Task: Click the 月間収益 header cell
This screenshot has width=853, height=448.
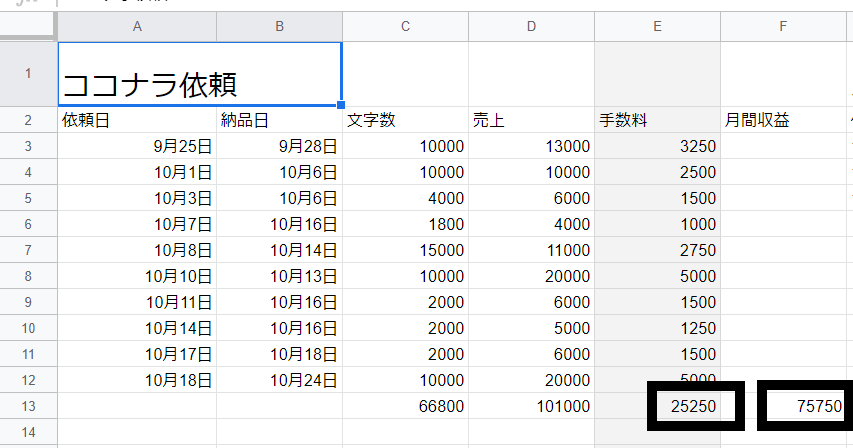Action: tap(783, 120)
